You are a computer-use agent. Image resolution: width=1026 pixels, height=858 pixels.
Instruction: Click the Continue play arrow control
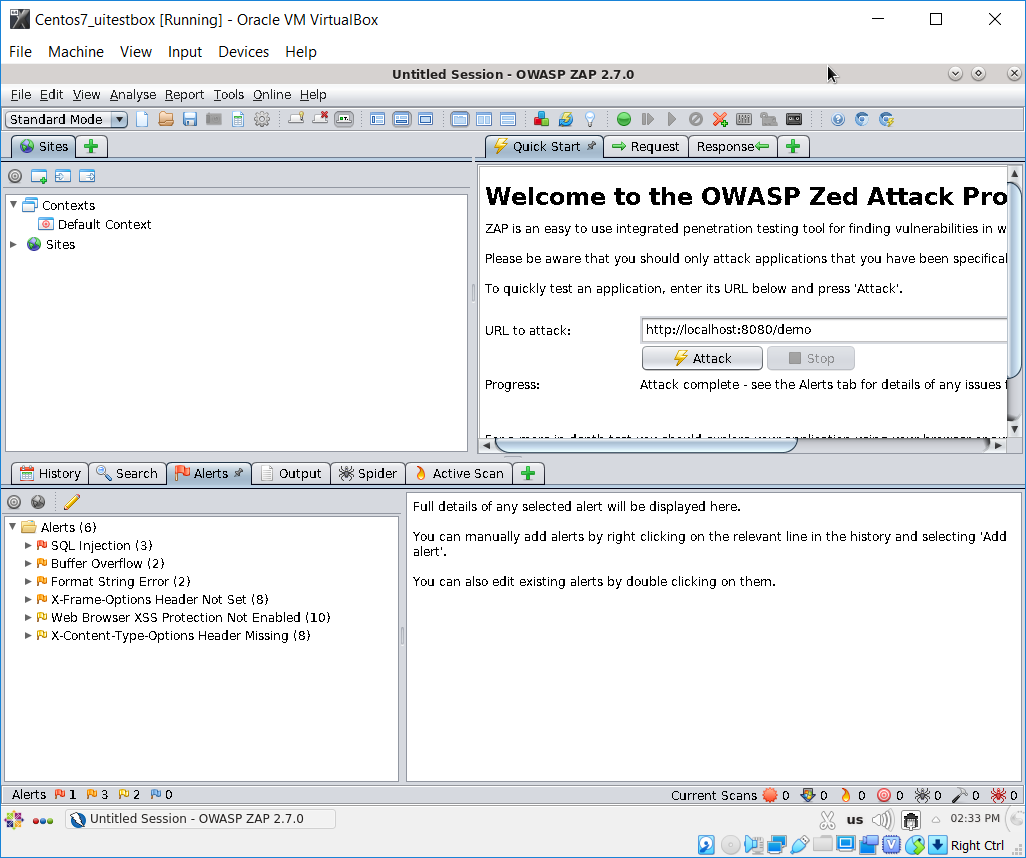point(671,119)
